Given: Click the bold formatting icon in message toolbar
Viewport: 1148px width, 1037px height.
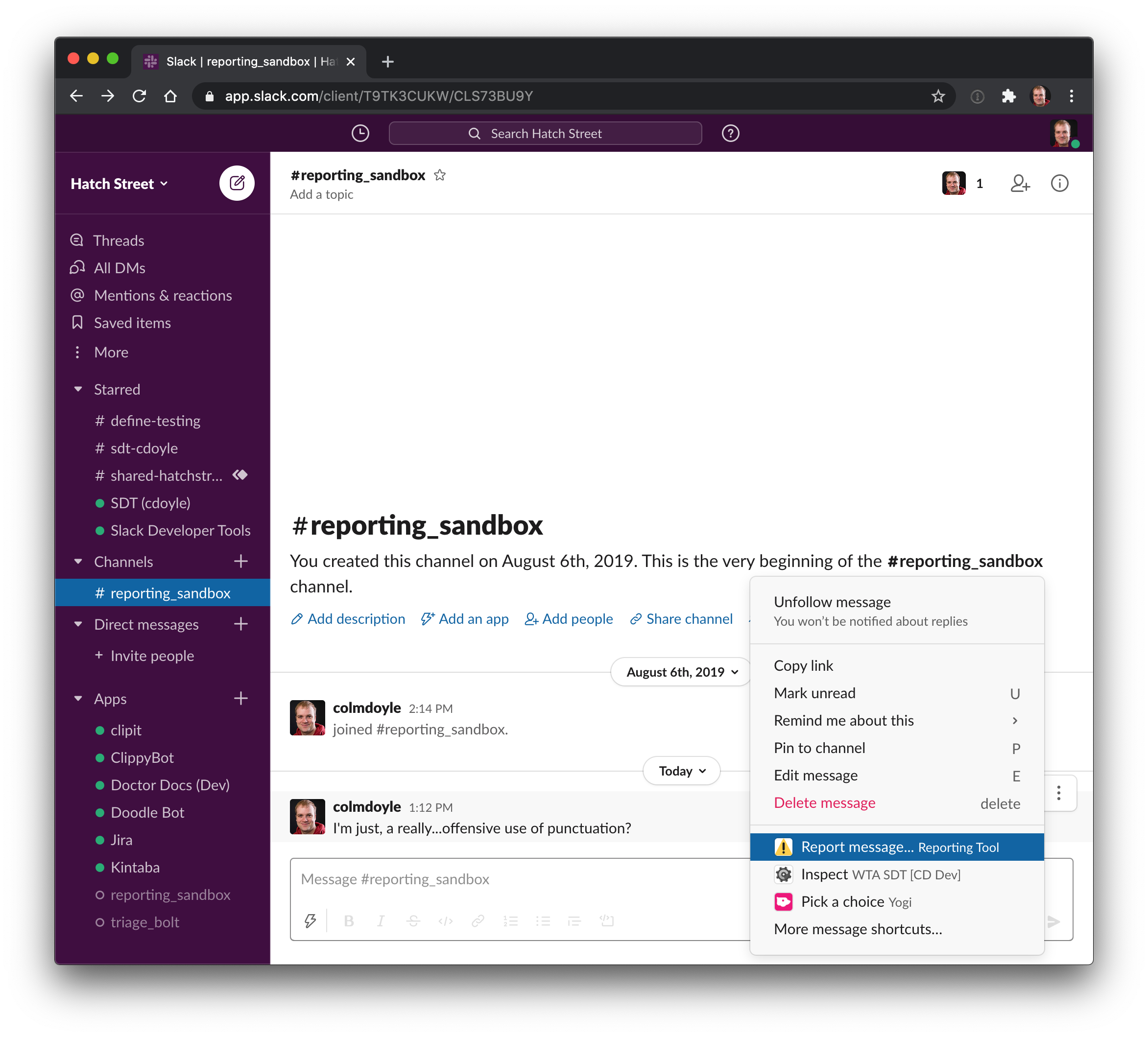Looking at the screenshot, I should click(x=349, y=920).
